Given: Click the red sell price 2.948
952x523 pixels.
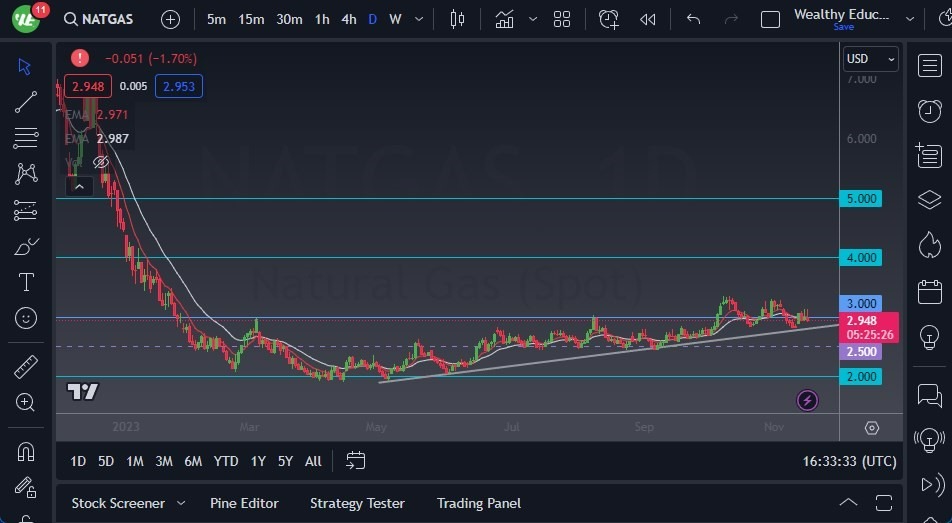Looking at the screenshot, I should 88,86.
